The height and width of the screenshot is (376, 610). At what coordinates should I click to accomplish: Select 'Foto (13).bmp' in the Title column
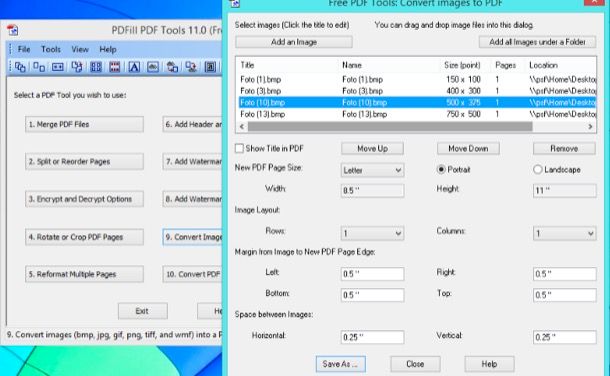pyautogui.click(x=263, y=114)
